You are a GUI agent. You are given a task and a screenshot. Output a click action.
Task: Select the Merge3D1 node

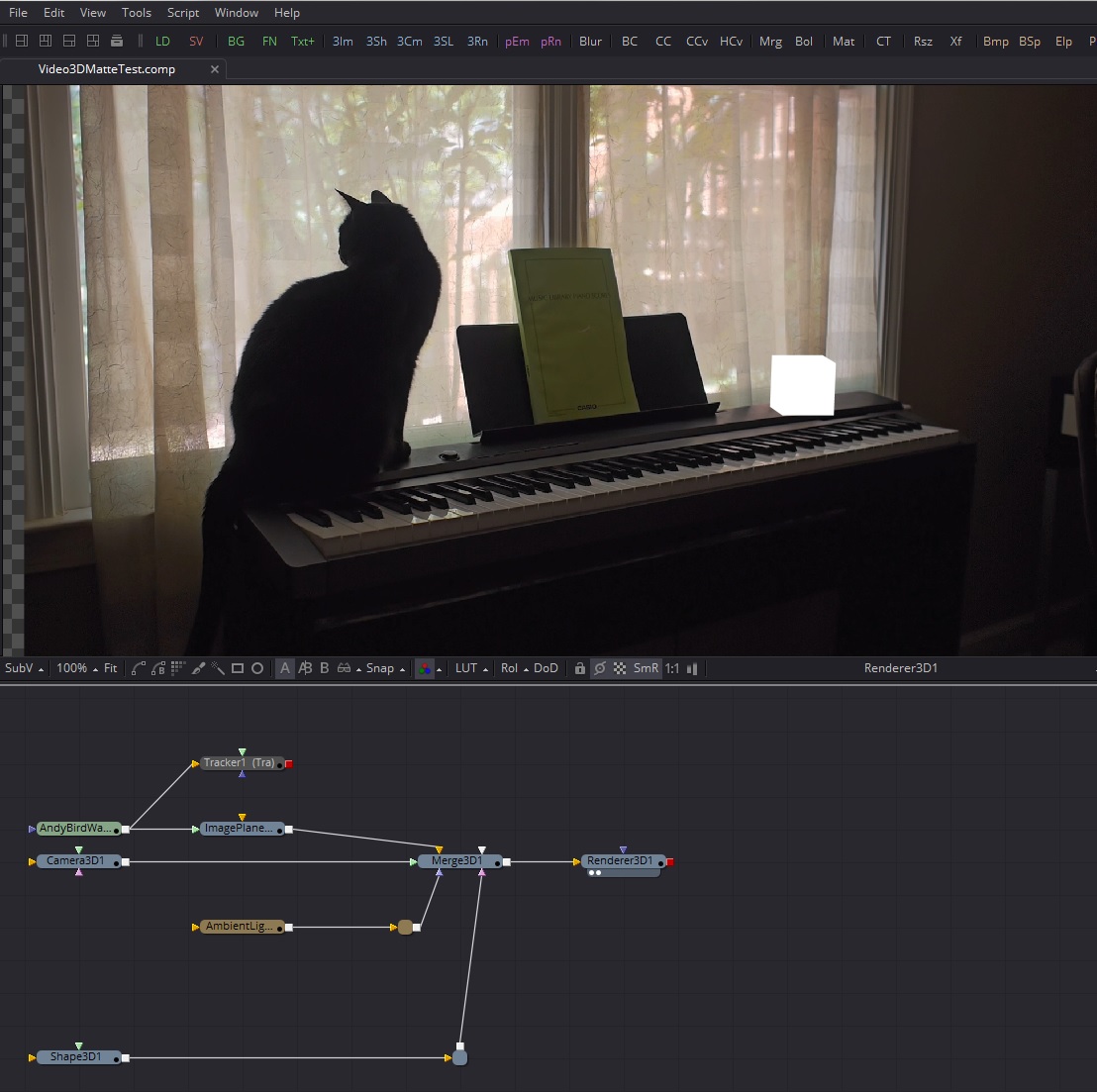[x=459, y=861]
